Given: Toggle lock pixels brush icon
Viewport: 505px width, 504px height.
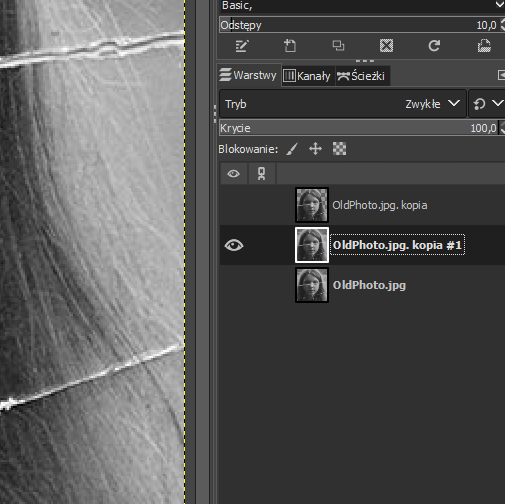Looking at the screenshot, I should (292, 149).
